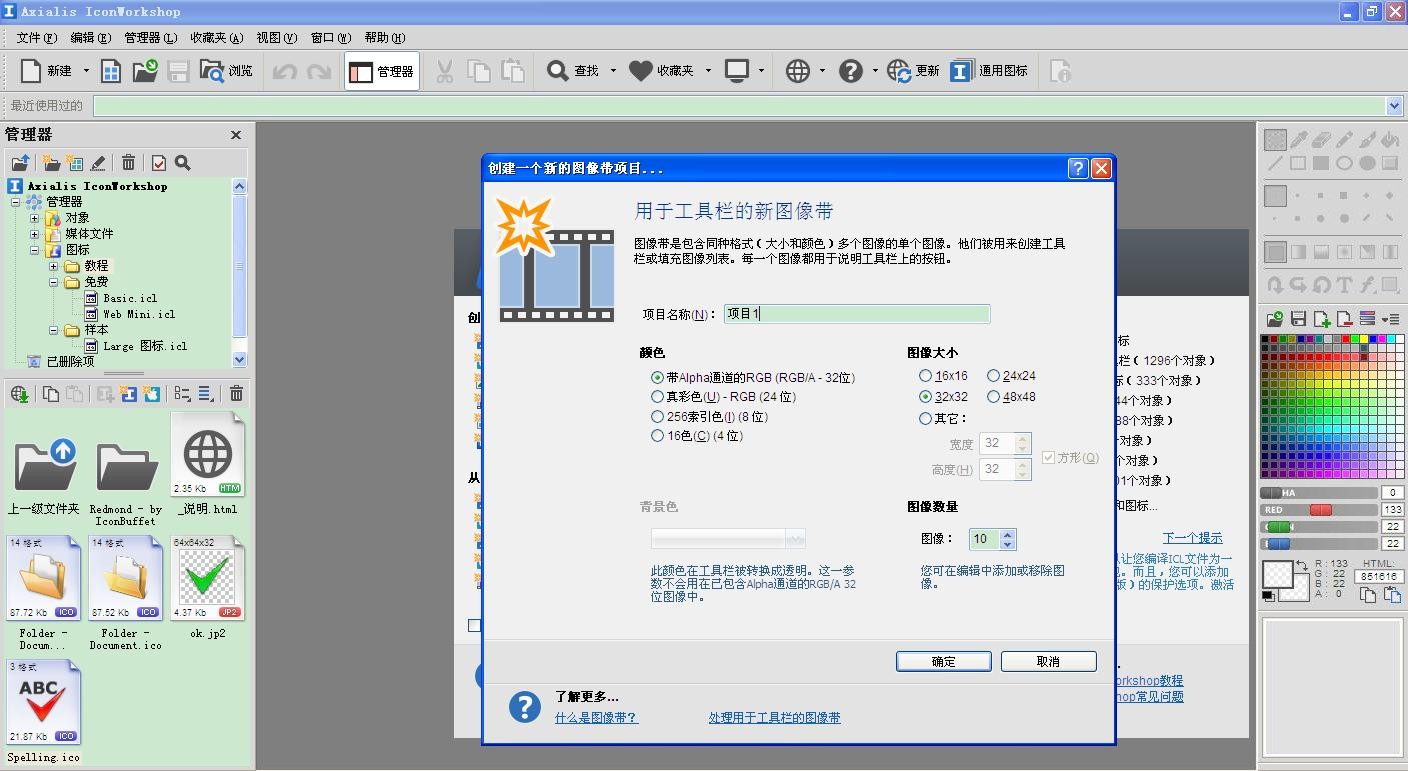
Task: Click the open-file folder icon in main toolbar
Action: pyautogui.click(x=145, y=71)
